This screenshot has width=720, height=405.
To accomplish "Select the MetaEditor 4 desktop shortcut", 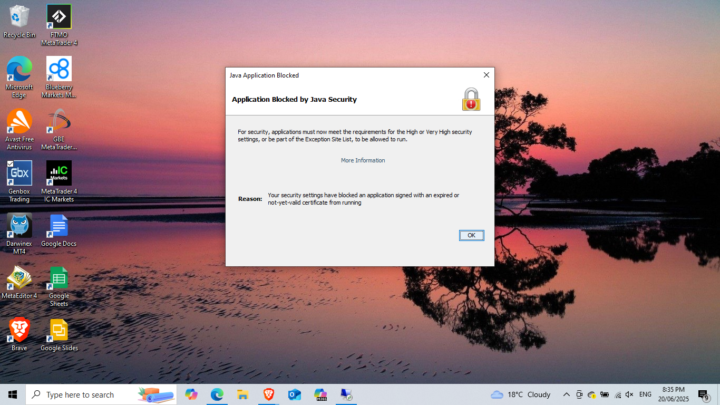I will pos(19,282).
